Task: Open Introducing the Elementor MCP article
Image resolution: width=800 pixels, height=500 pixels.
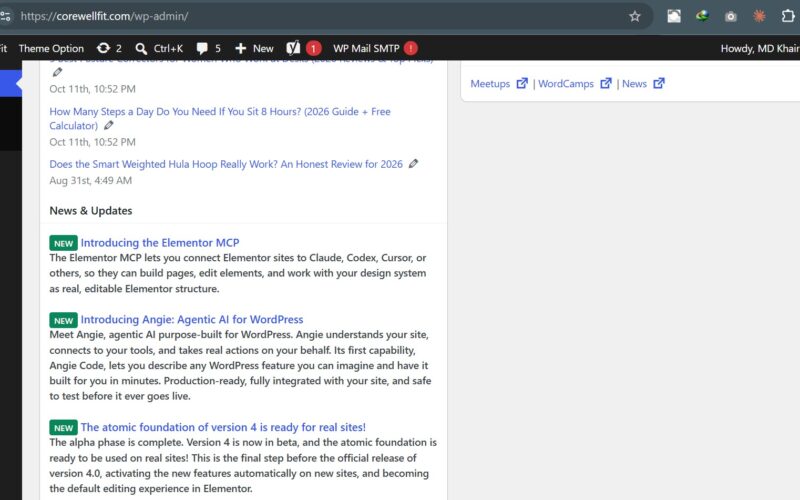Action: click(x=160, y=243)
